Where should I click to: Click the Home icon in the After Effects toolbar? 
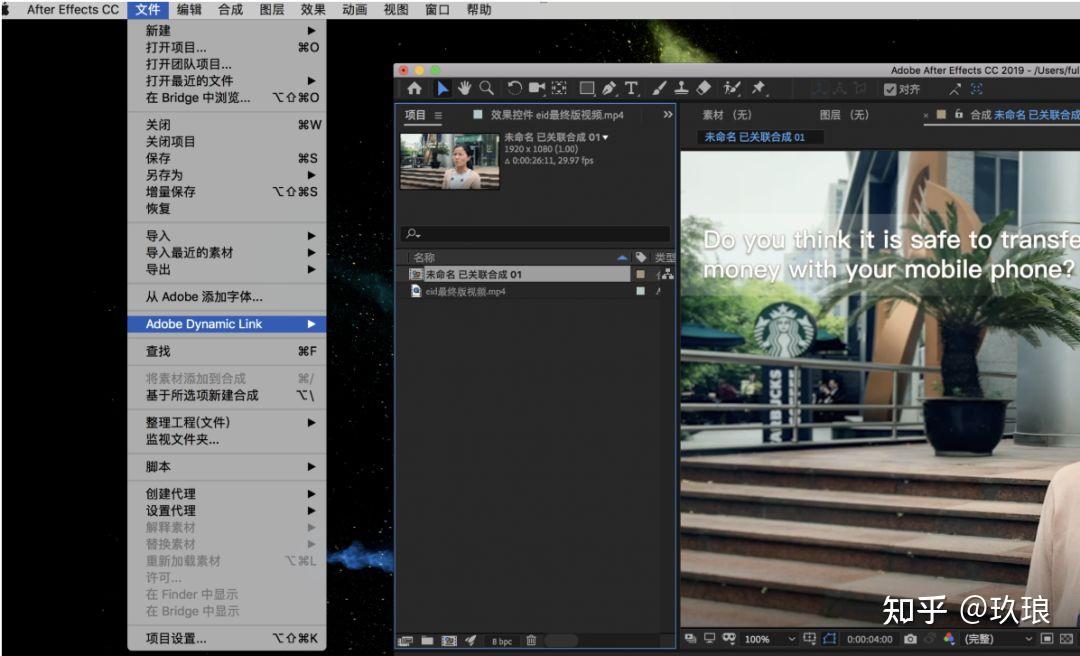tap(414, 88)
